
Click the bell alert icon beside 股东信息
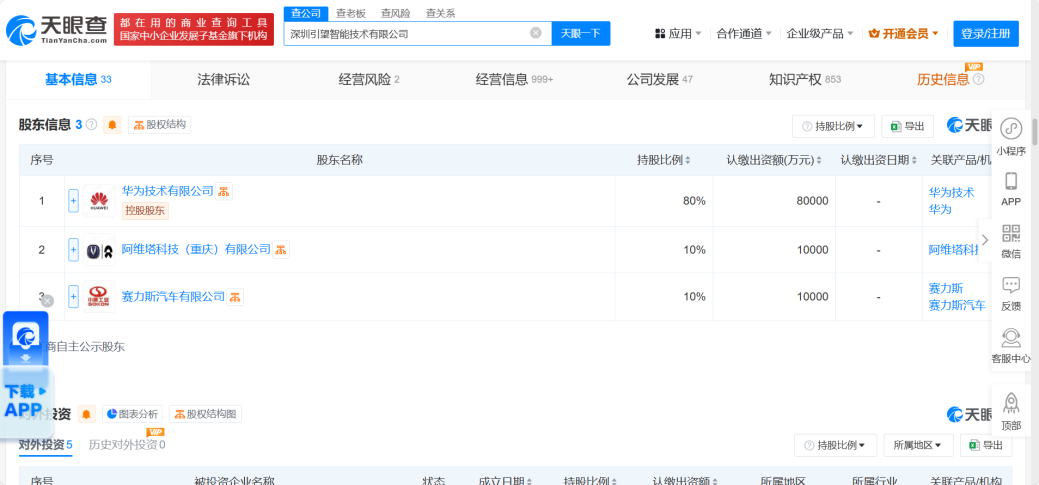click(x=112, y=125)
